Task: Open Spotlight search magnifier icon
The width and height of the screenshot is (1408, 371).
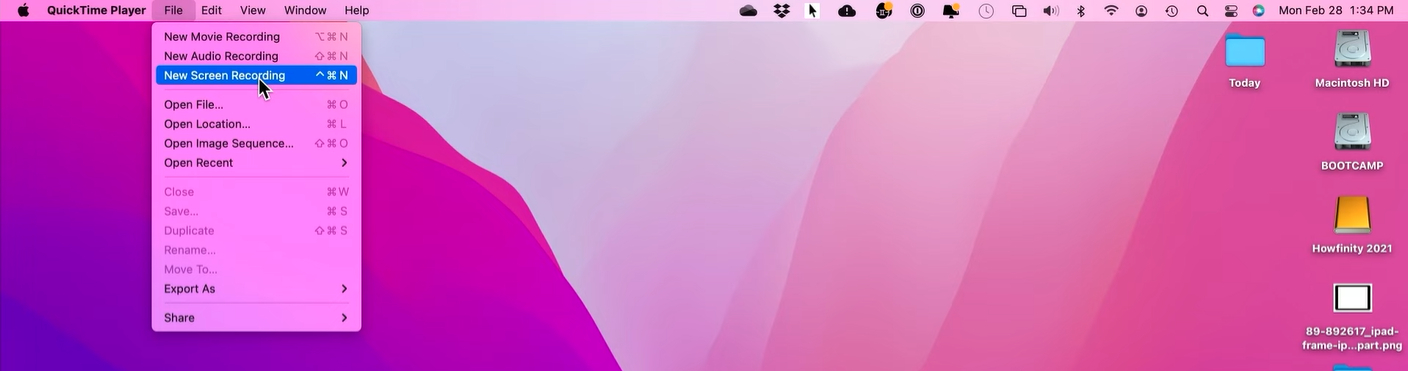Action: [1202, 10]
